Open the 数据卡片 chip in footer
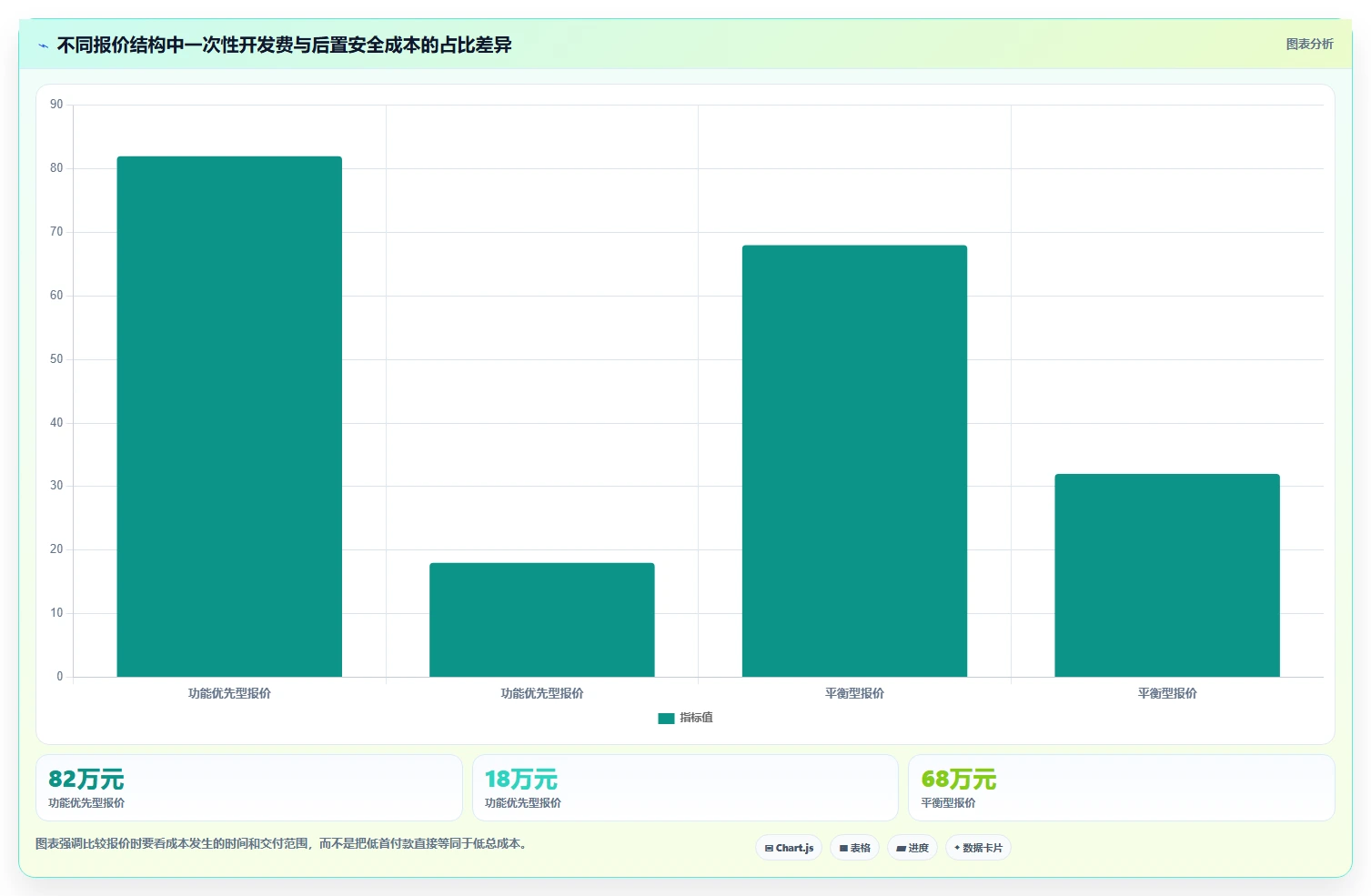This screenshot has width=1371, height=896. [978, 848]
